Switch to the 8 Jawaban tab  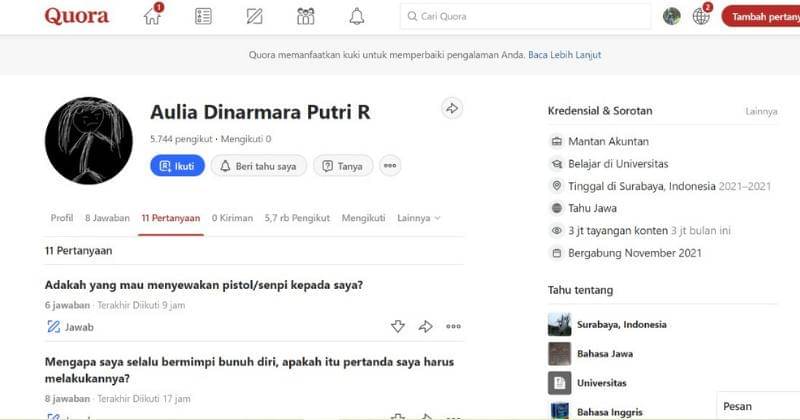click(x=107, y=218)
